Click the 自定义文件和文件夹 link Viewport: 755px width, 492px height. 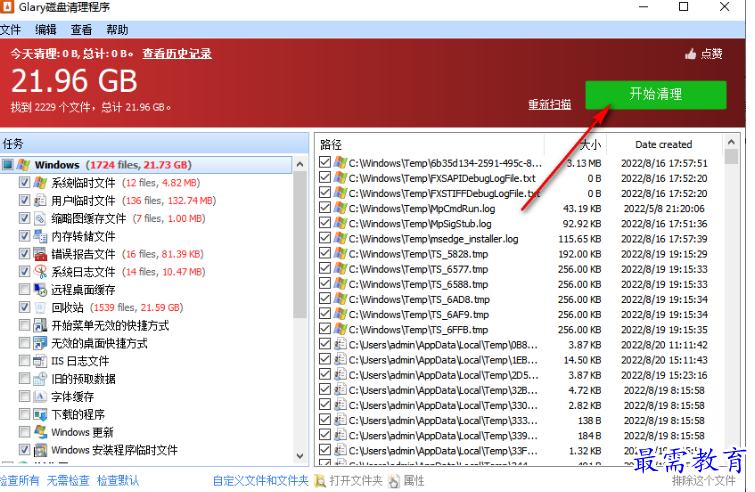pos(260,480)
